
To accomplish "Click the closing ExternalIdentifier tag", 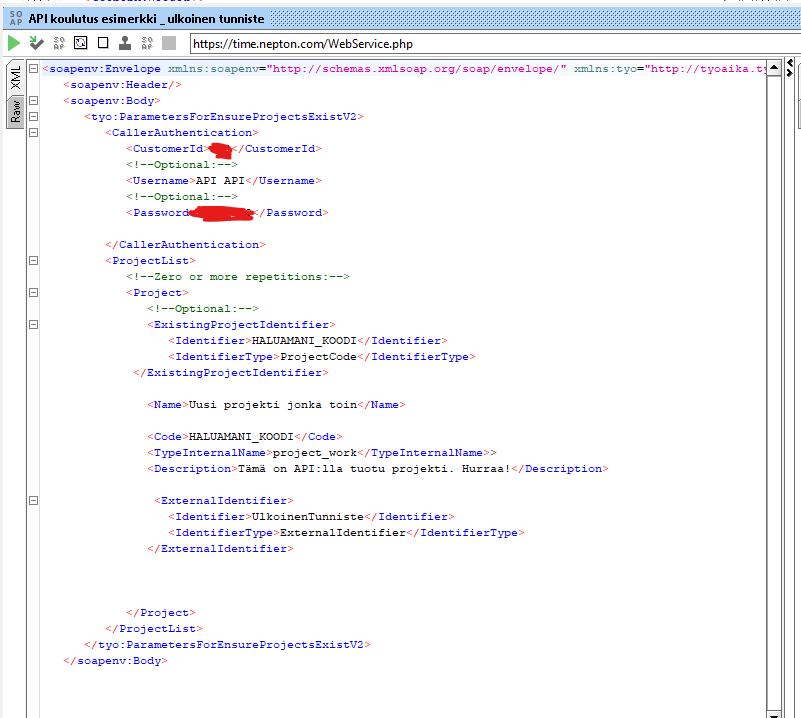I will pos(220,549).
